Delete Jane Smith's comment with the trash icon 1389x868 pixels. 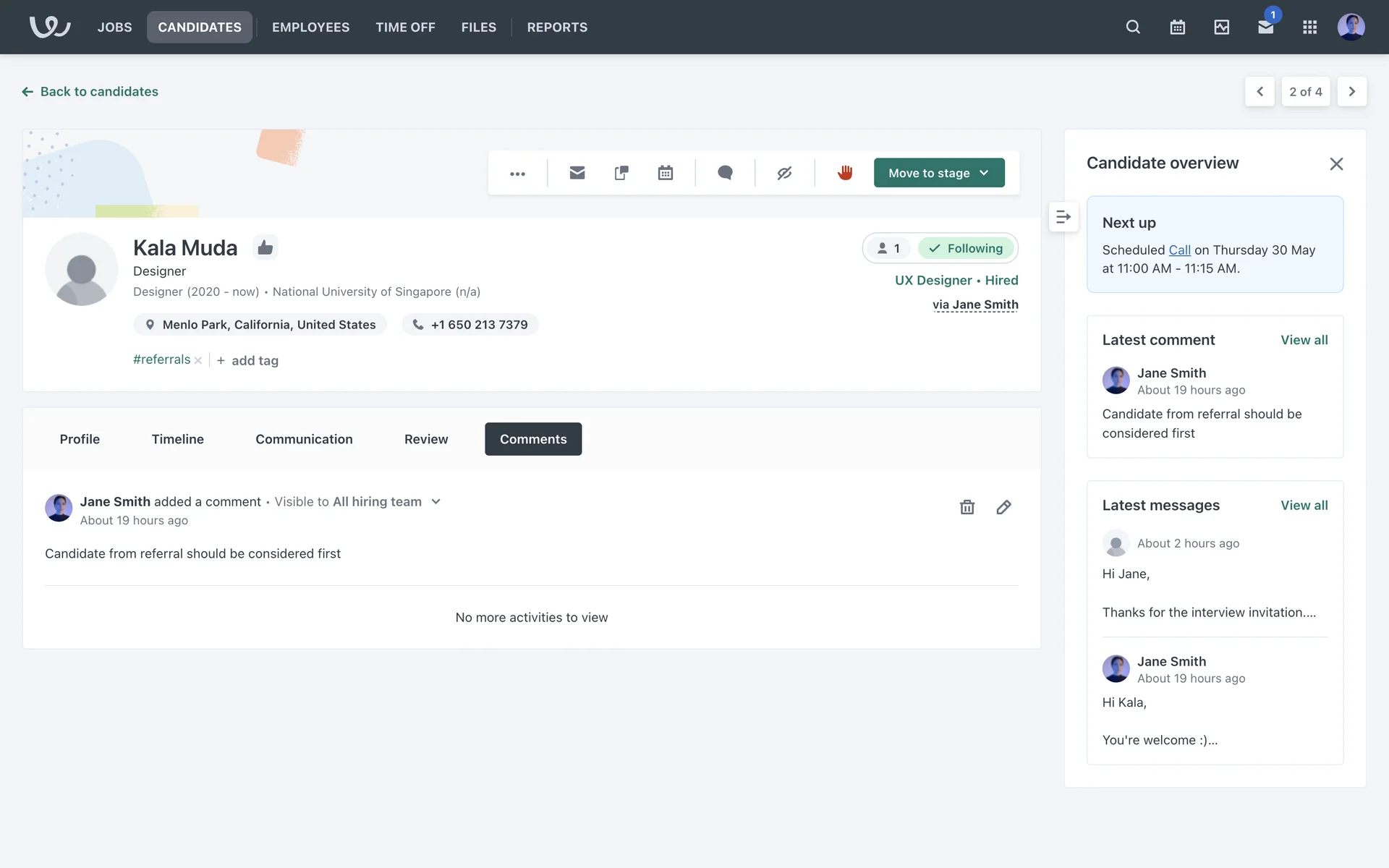coord(967,507)
